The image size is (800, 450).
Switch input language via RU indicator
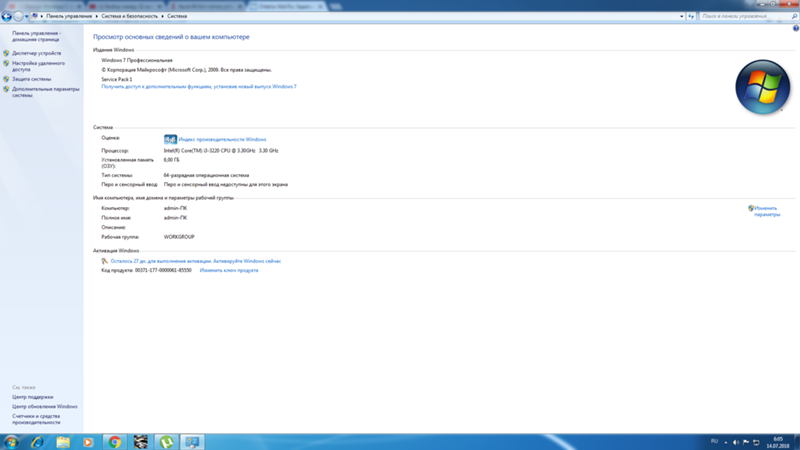click(714, 441)
